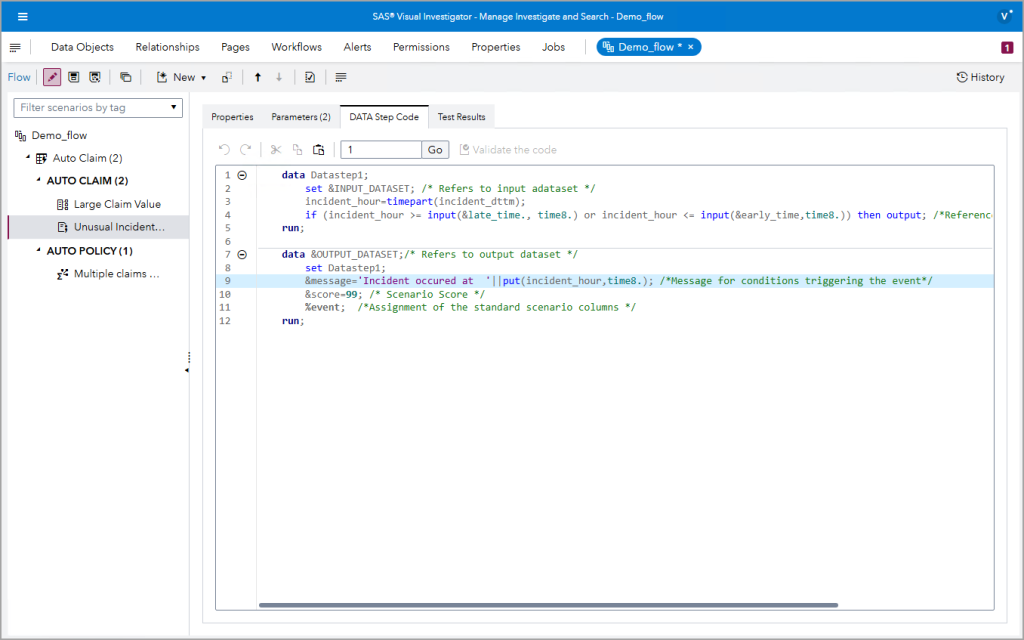Redo a code edit
1024x640 pixels.
(245, 149)
